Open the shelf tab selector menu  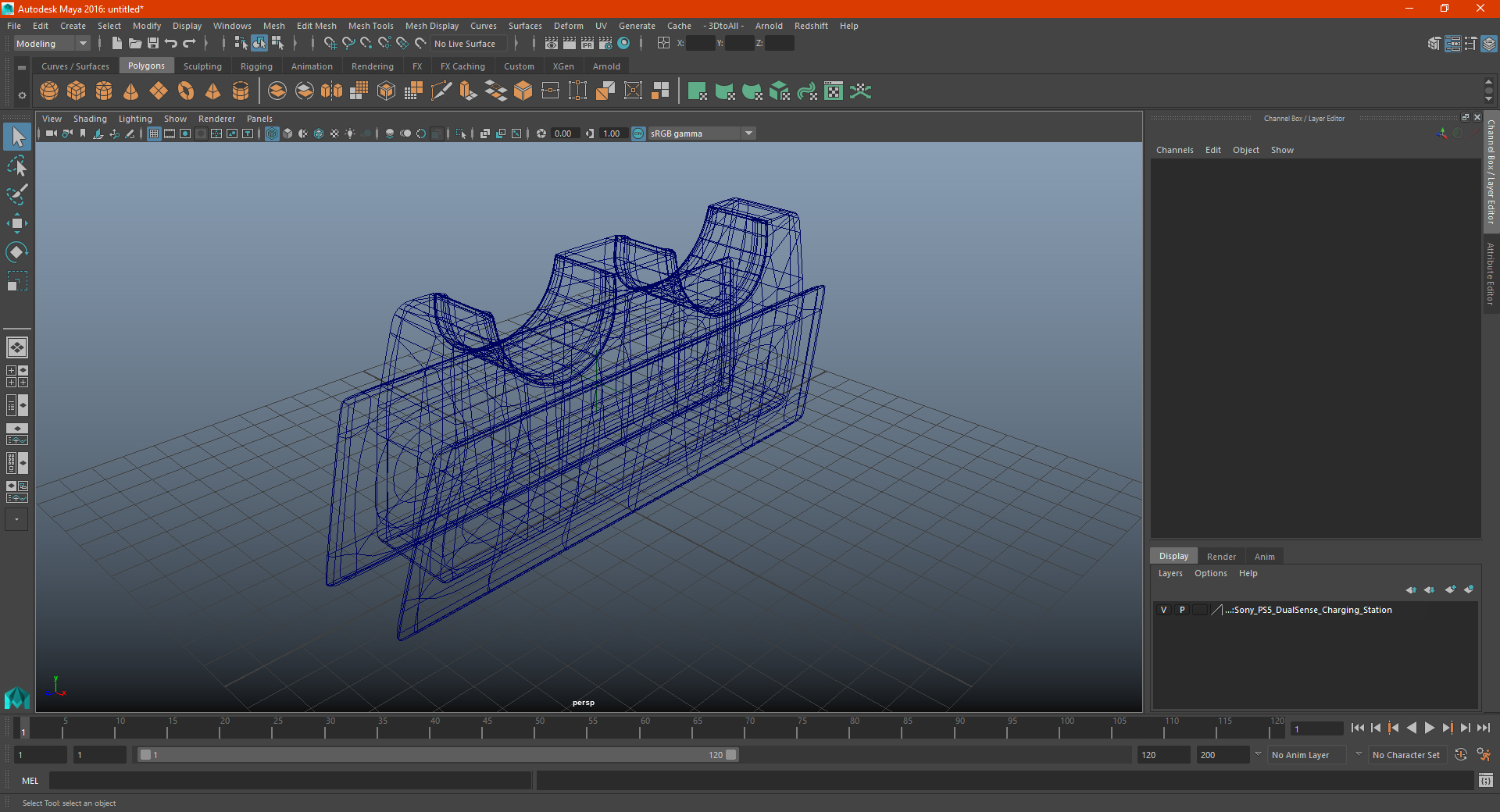click(22, 68)
